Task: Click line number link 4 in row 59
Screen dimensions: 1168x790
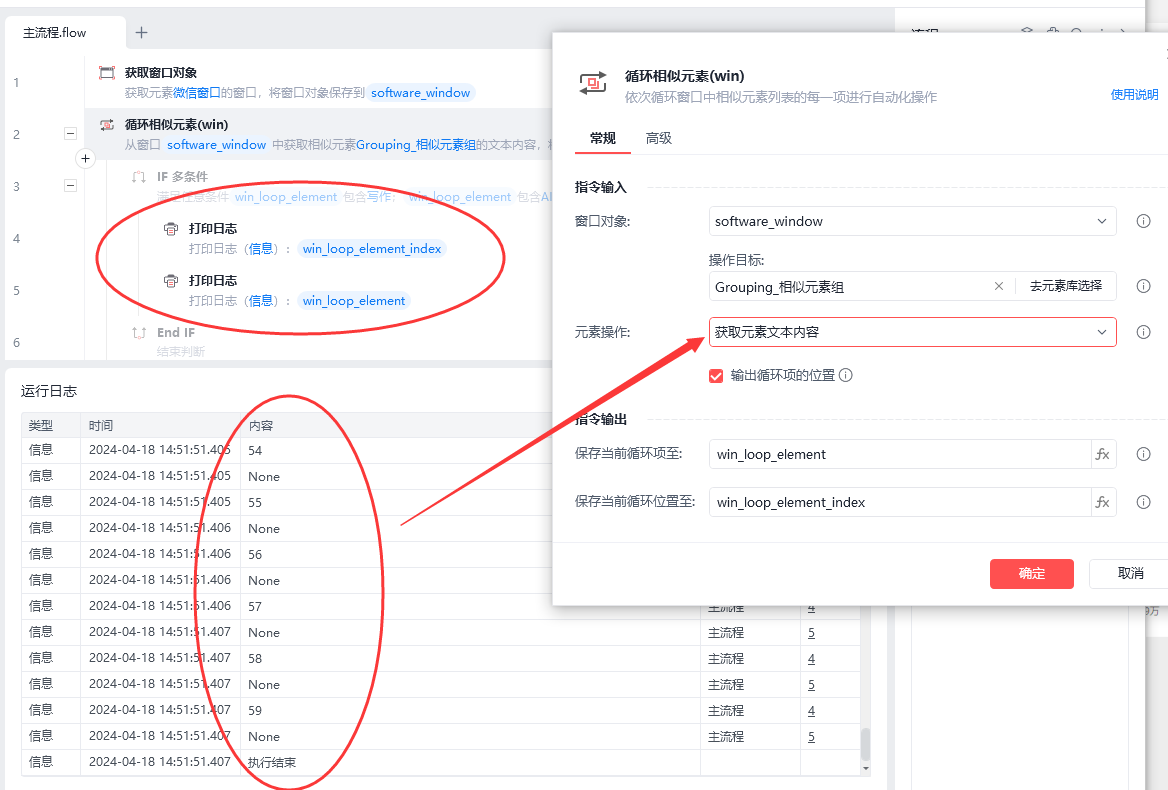Action: tap(811, 711)
